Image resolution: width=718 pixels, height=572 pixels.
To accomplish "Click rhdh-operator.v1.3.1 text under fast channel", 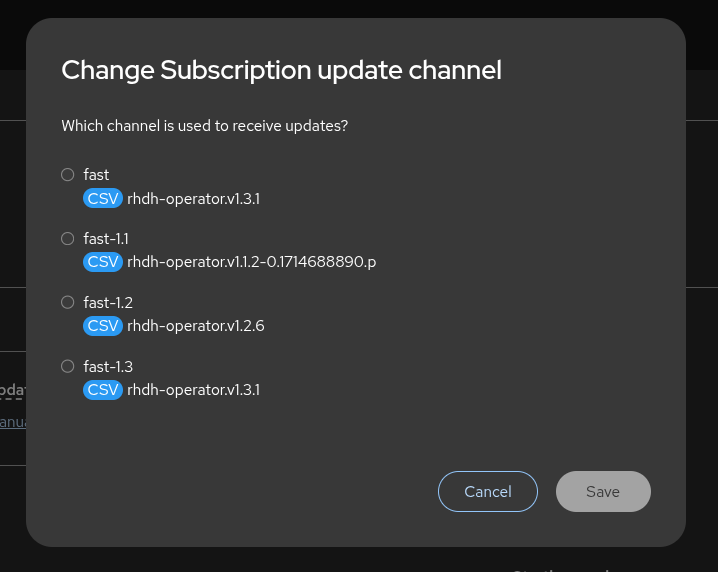I will coord(193,198).
